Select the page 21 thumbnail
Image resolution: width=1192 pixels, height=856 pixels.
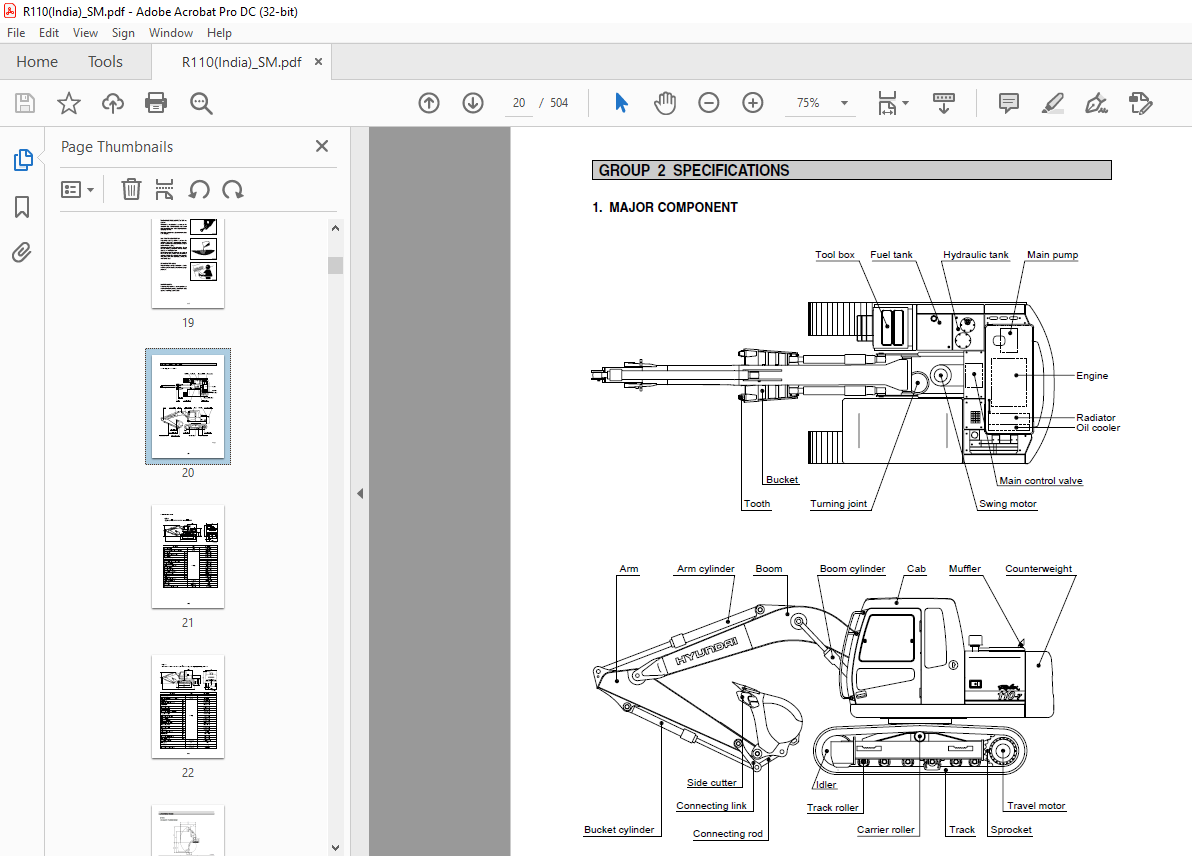(x=188, y=556)
